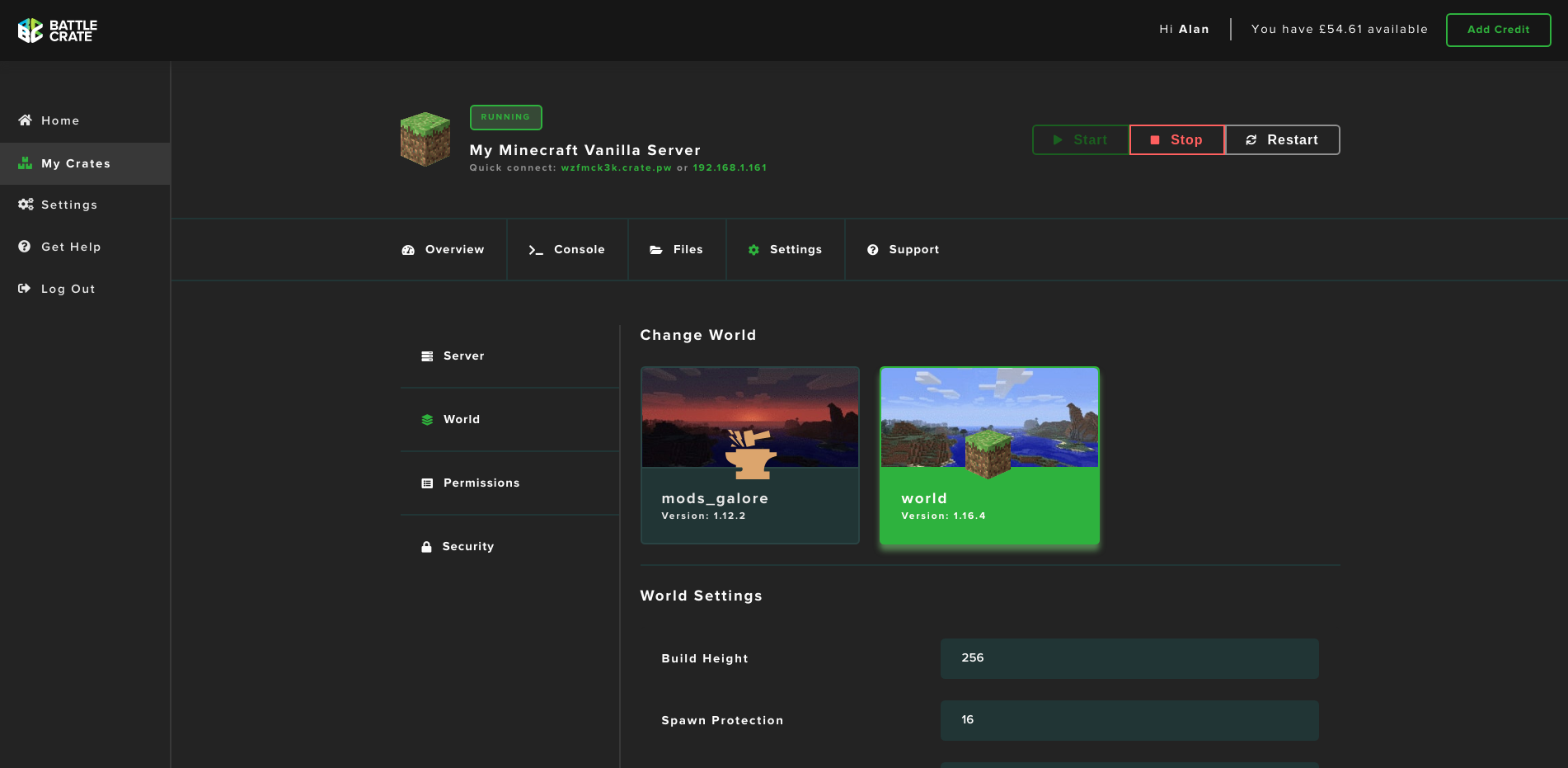This screenshot has height=768, width=1568.
Task: Click the 192.168.1.161 IP address link
Action: click(730, 168)
